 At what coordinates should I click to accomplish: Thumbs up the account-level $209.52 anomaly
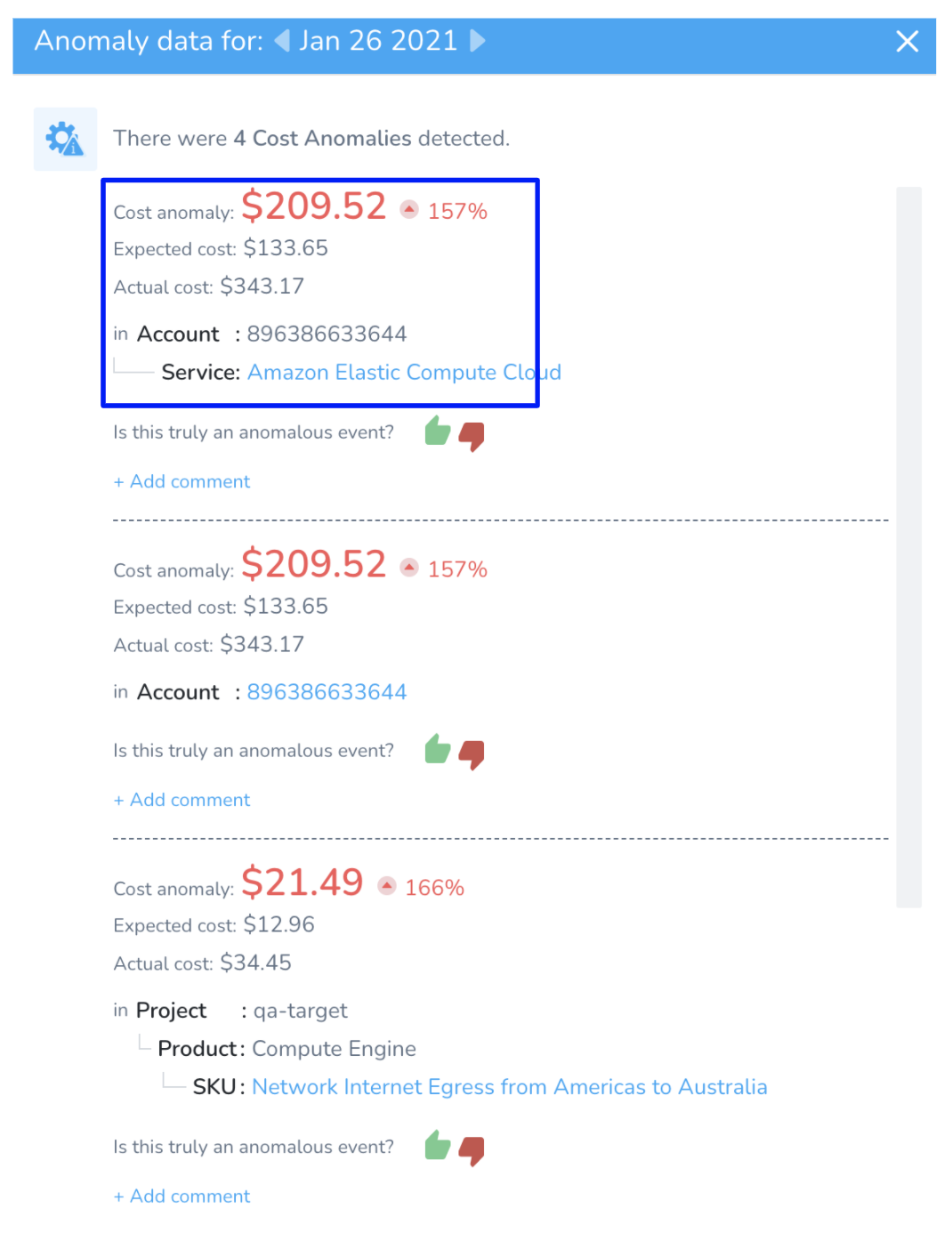pos(437,750)
